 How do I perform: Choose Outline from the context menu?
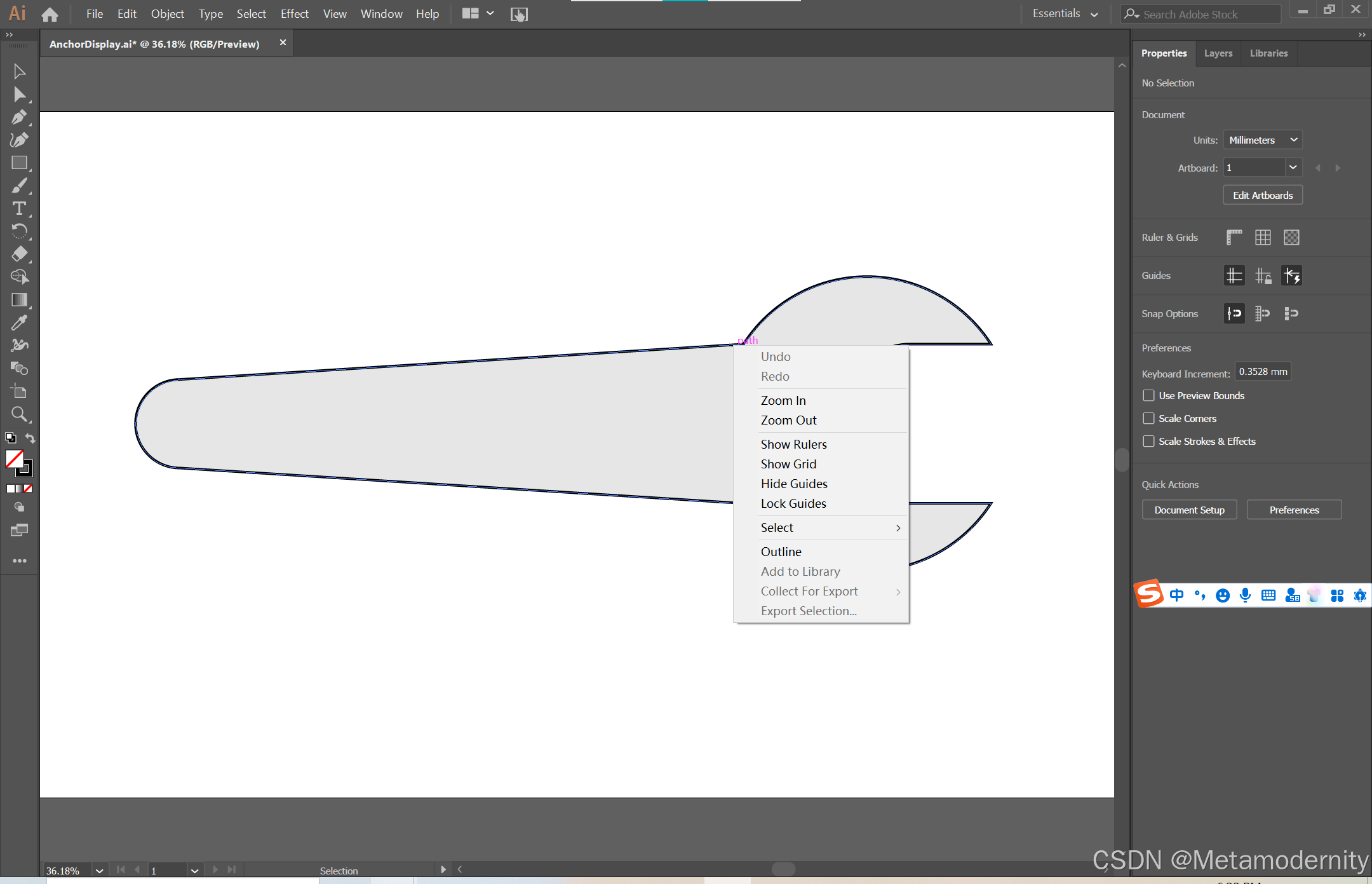(781, 552)
